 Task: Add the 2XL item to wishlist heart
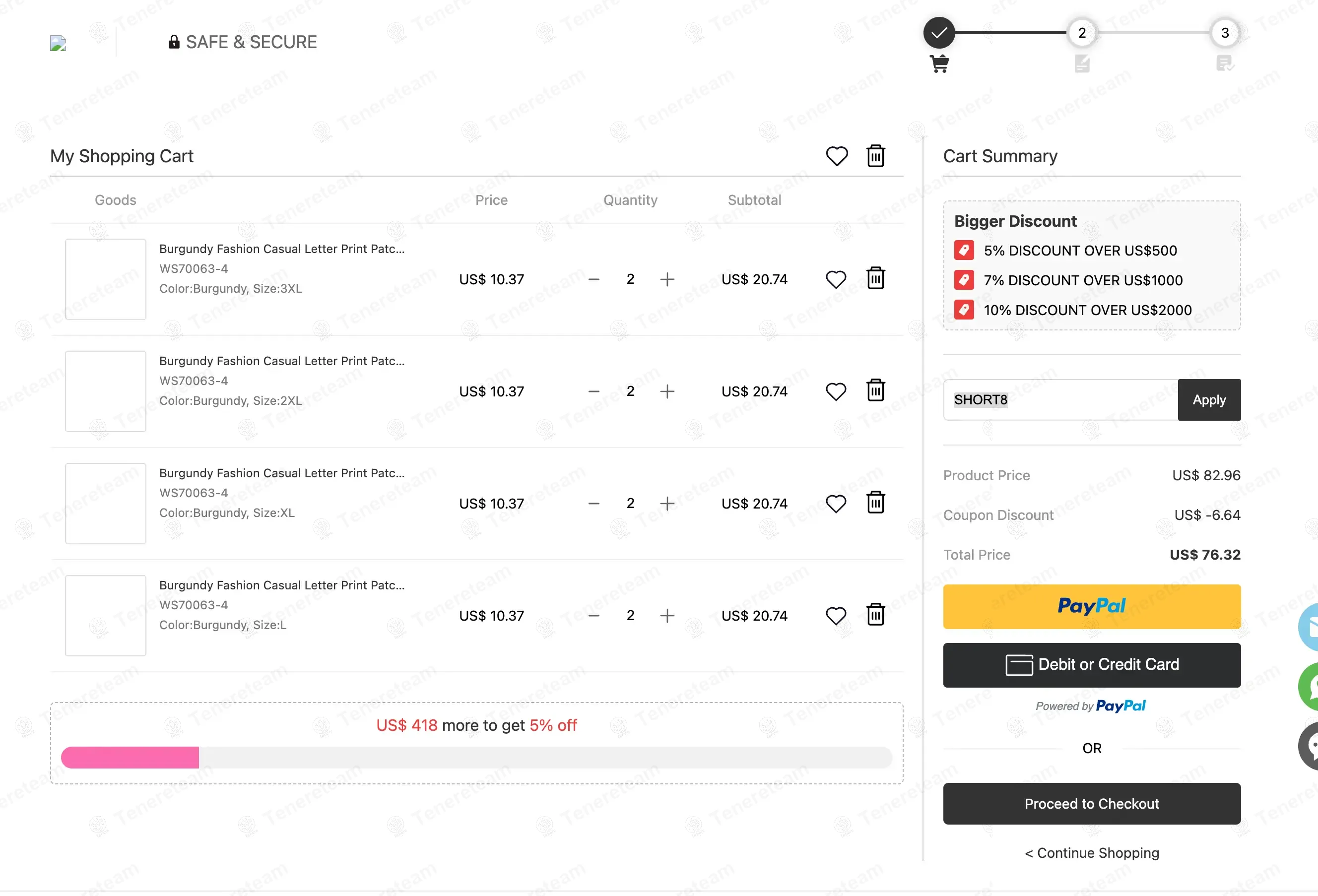[x=836, y=391]
